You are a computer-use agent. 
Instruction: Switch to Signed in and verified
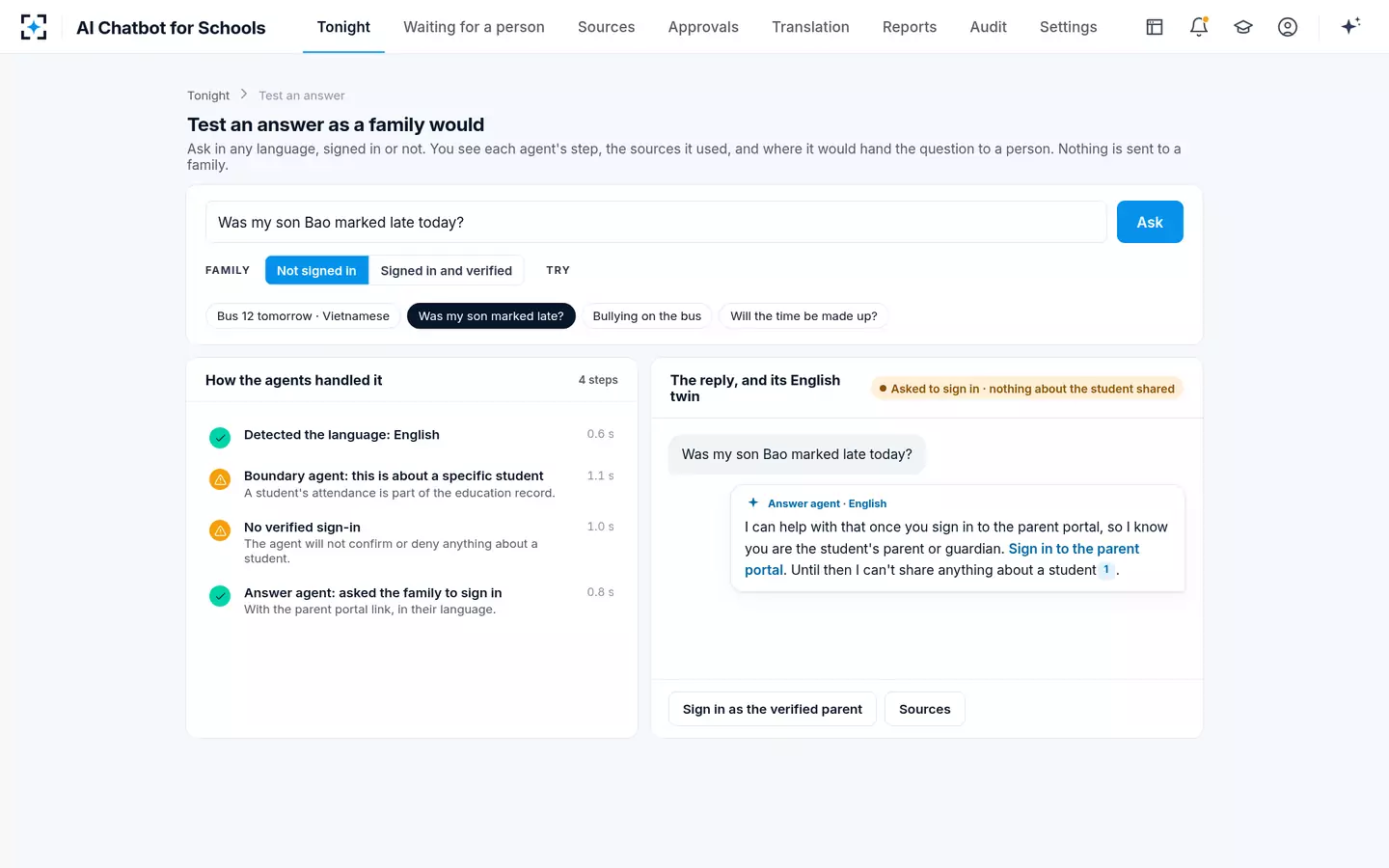pos(447,270)
